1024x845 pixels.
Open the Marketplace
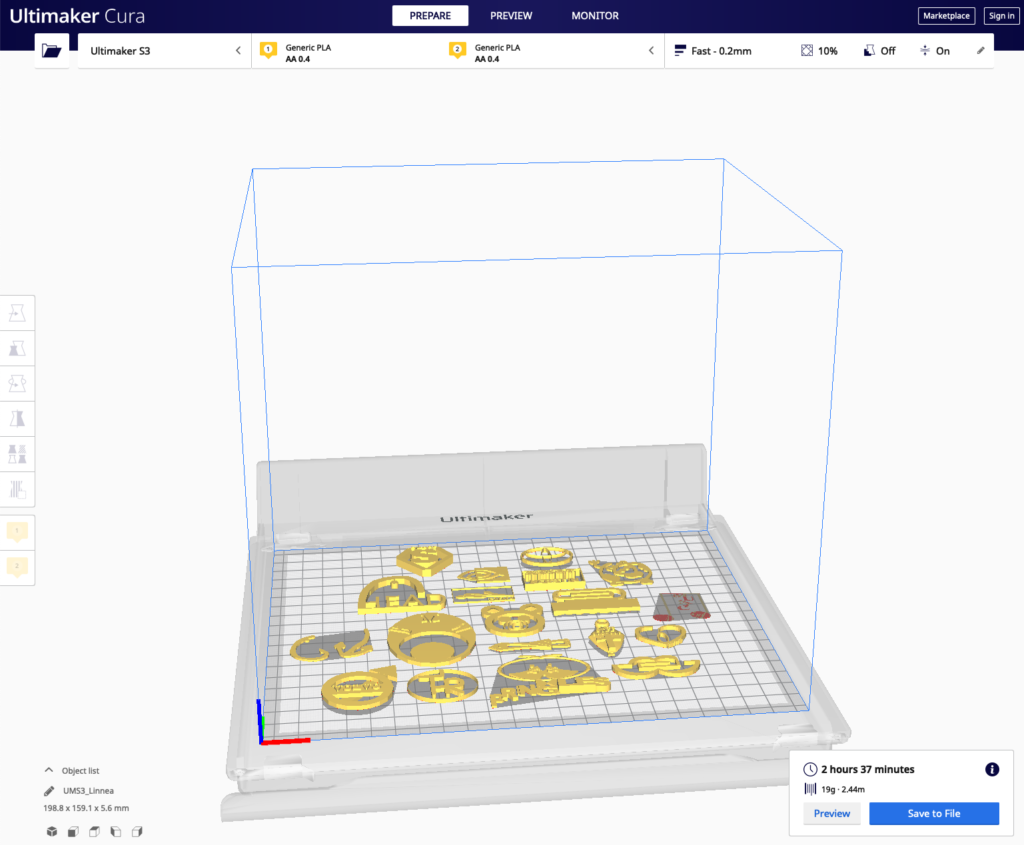click(946, 16)
